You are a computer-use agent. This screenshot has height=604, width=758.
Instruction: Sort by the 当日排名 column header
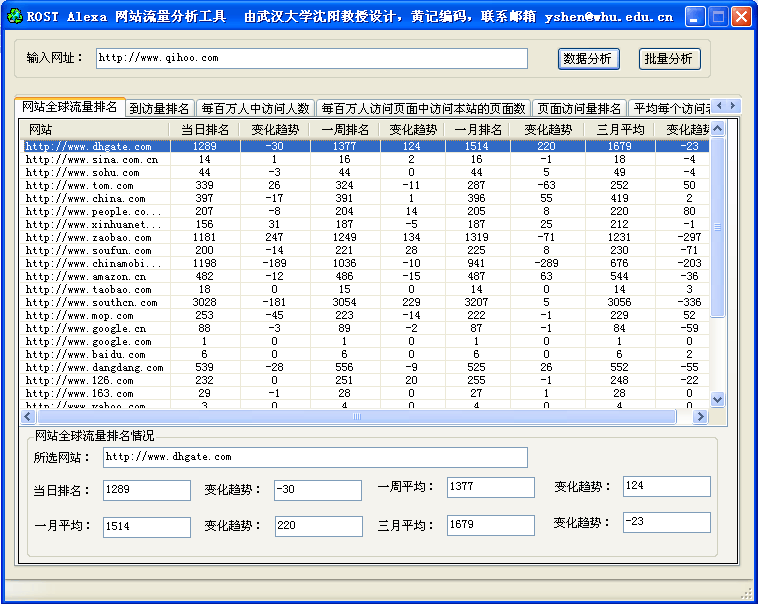[205, 130]
